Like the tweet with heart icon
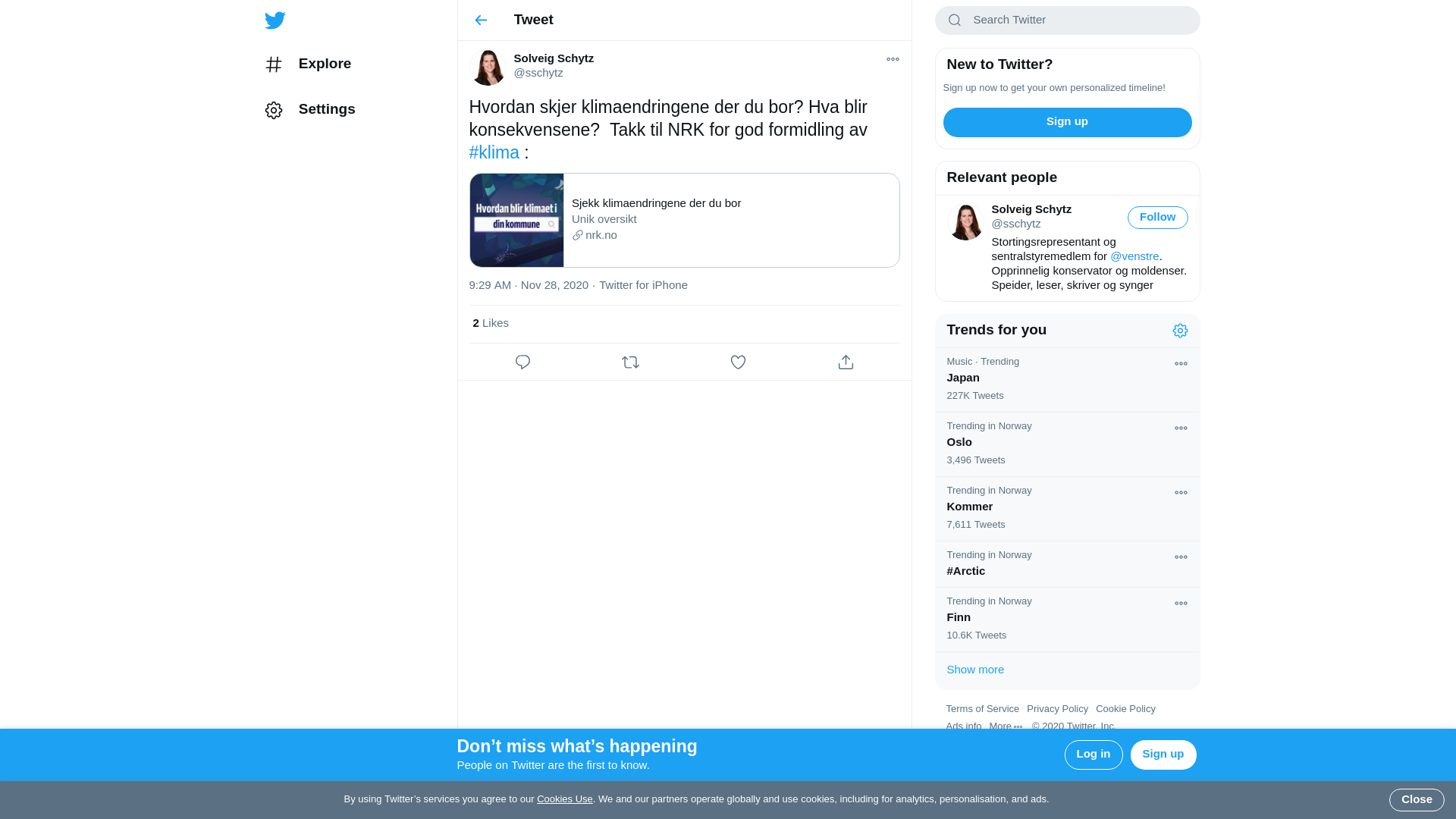1456x819 pixels. point(738,362)
